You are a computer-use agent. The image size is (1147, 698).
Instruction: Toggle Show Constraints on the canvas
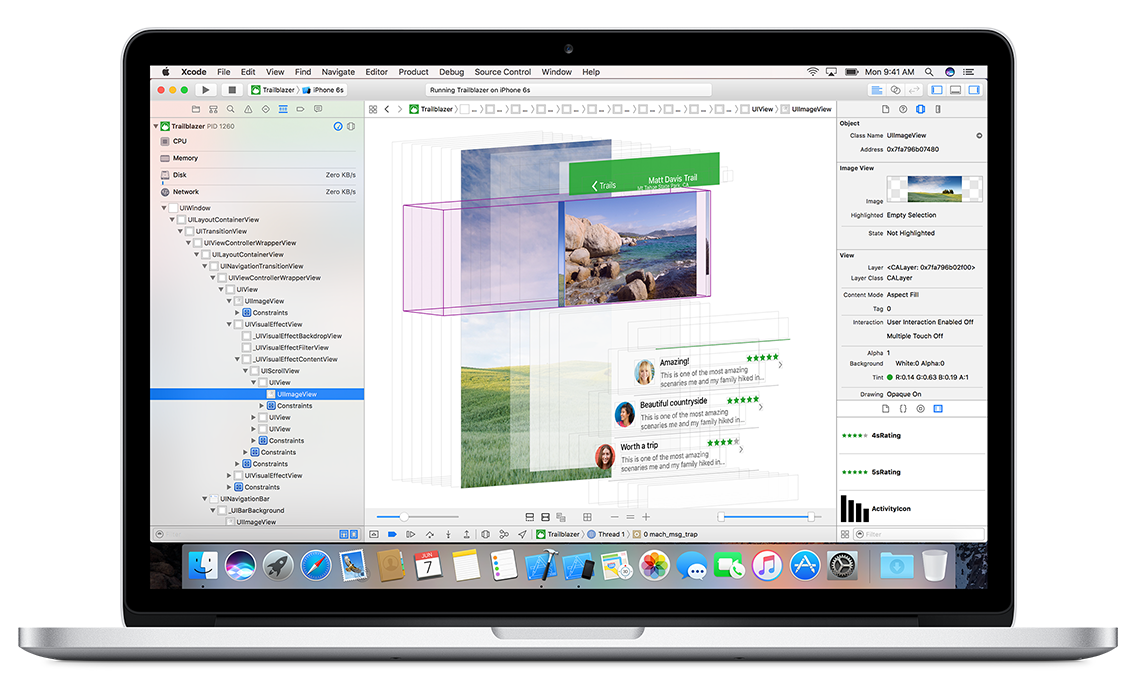point(545,517)
